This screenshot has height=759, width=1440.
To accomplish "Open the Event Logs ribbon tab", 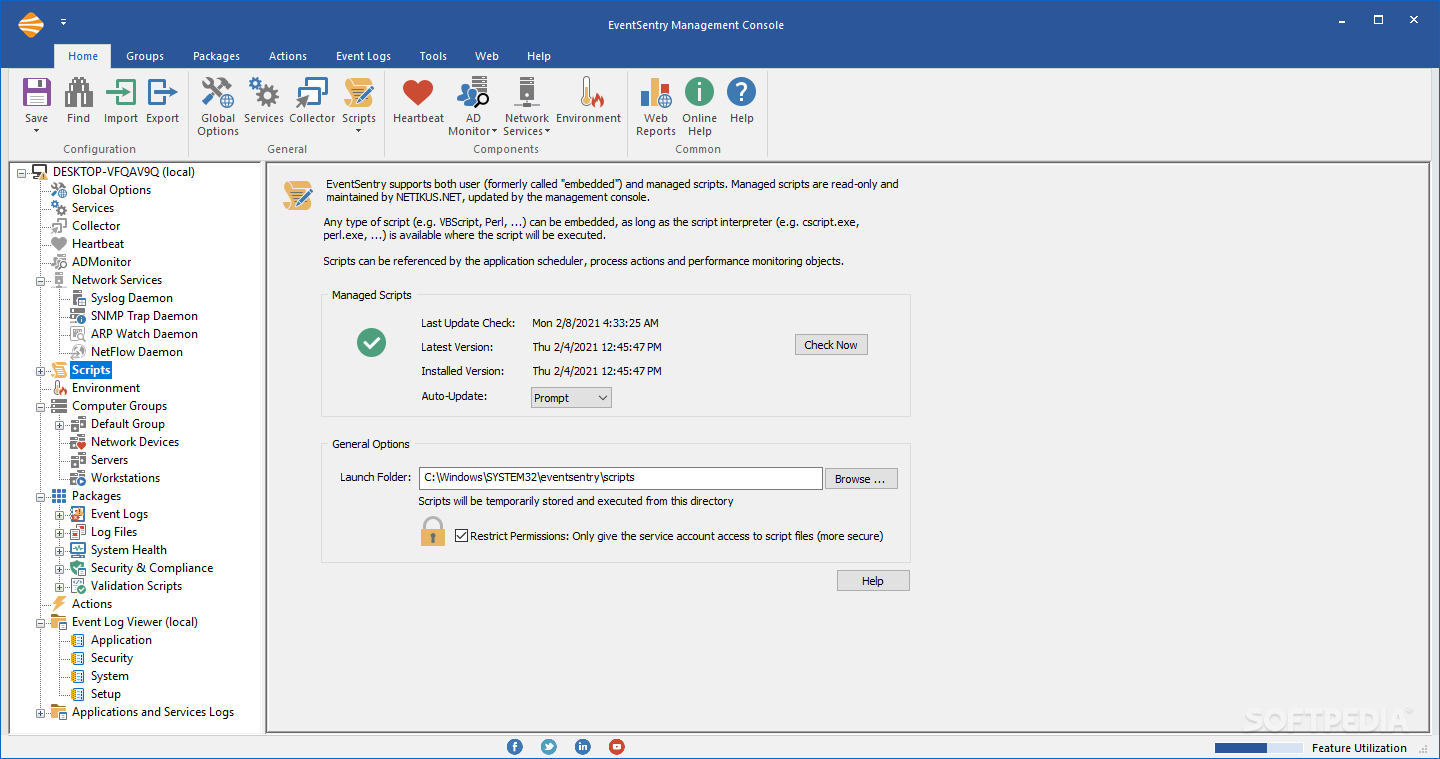I will point(363,56).
